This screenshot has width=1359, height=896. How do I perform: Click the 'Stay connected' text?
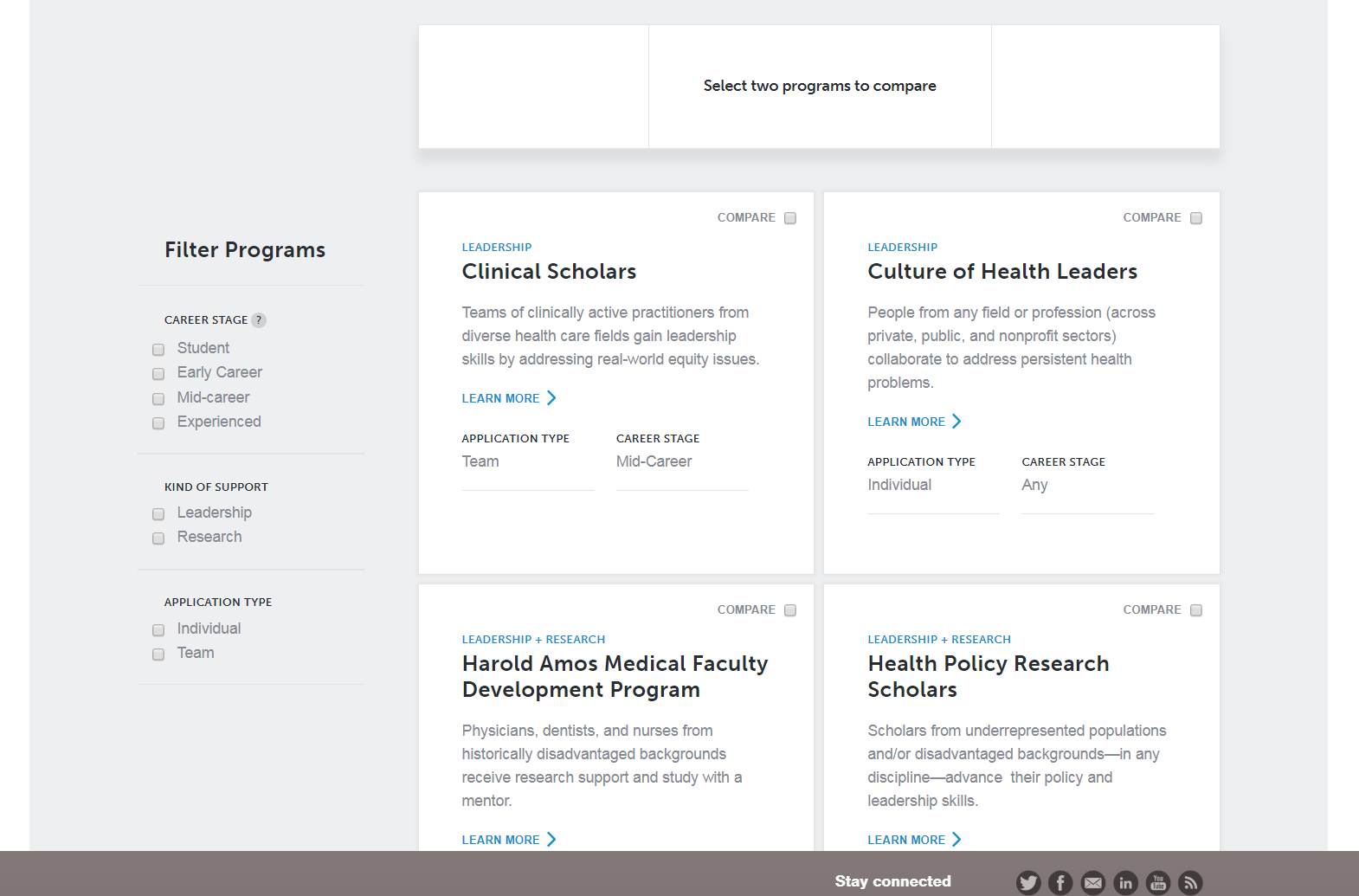(x=892, y=881)
